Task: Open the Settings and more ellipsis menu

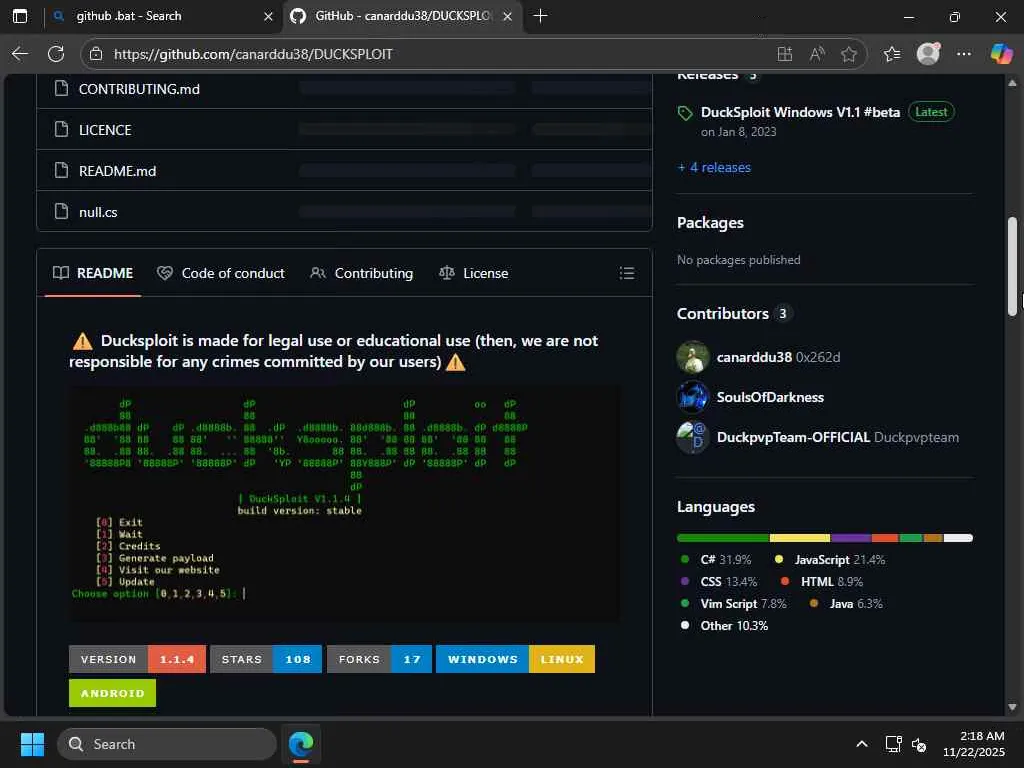Action: pyautogui.click(x=964, y=54)
